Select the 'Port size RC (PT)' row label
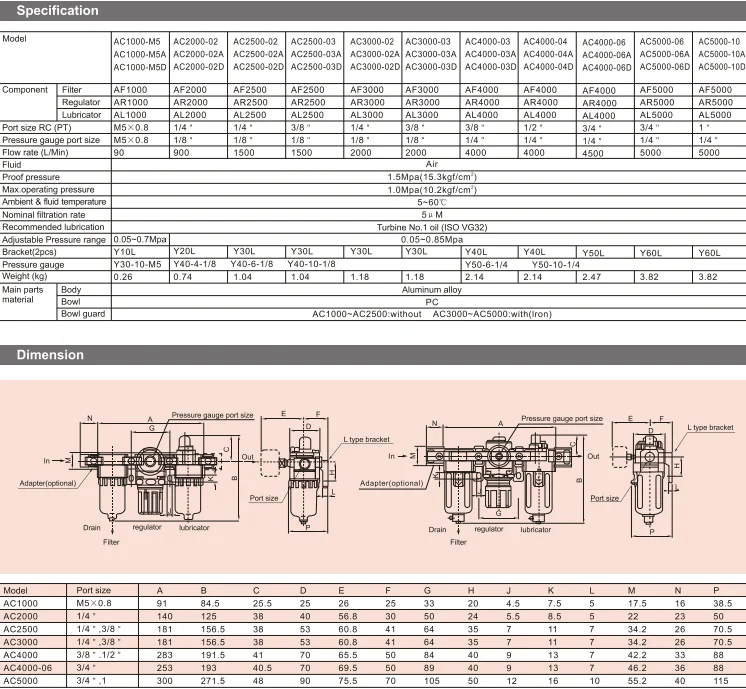Viewport: 746px width, 689px height. [37, 128]
